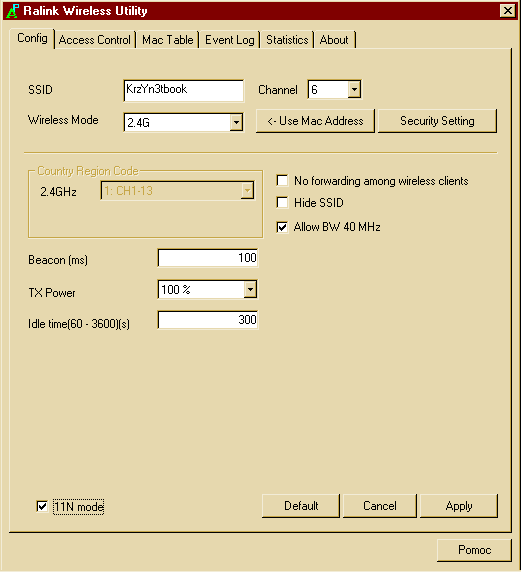Click the TX Power label
Viewport: 521px width, 572px height.
pos(52,293)
